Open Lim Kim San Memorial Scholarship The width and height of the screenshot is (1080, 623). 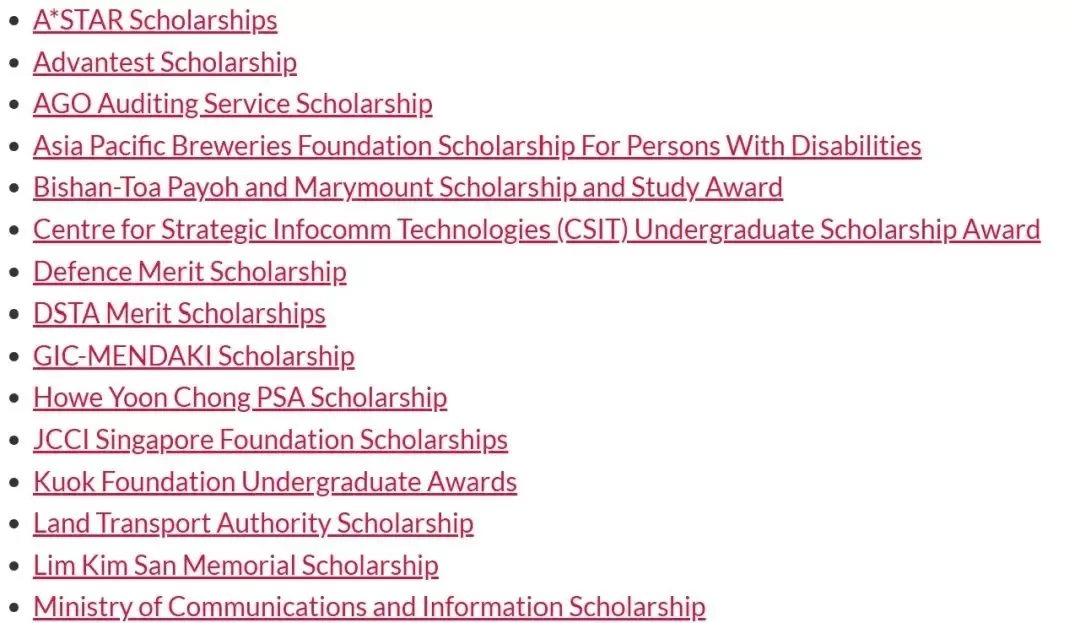(236, 566)
